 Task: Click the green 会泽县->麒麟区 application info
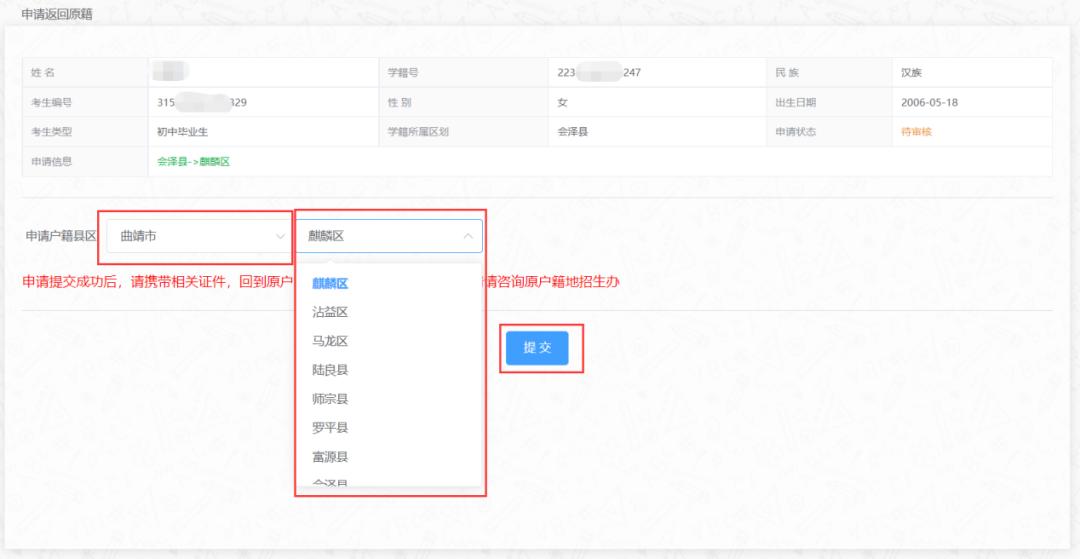[x=193, y=161]
